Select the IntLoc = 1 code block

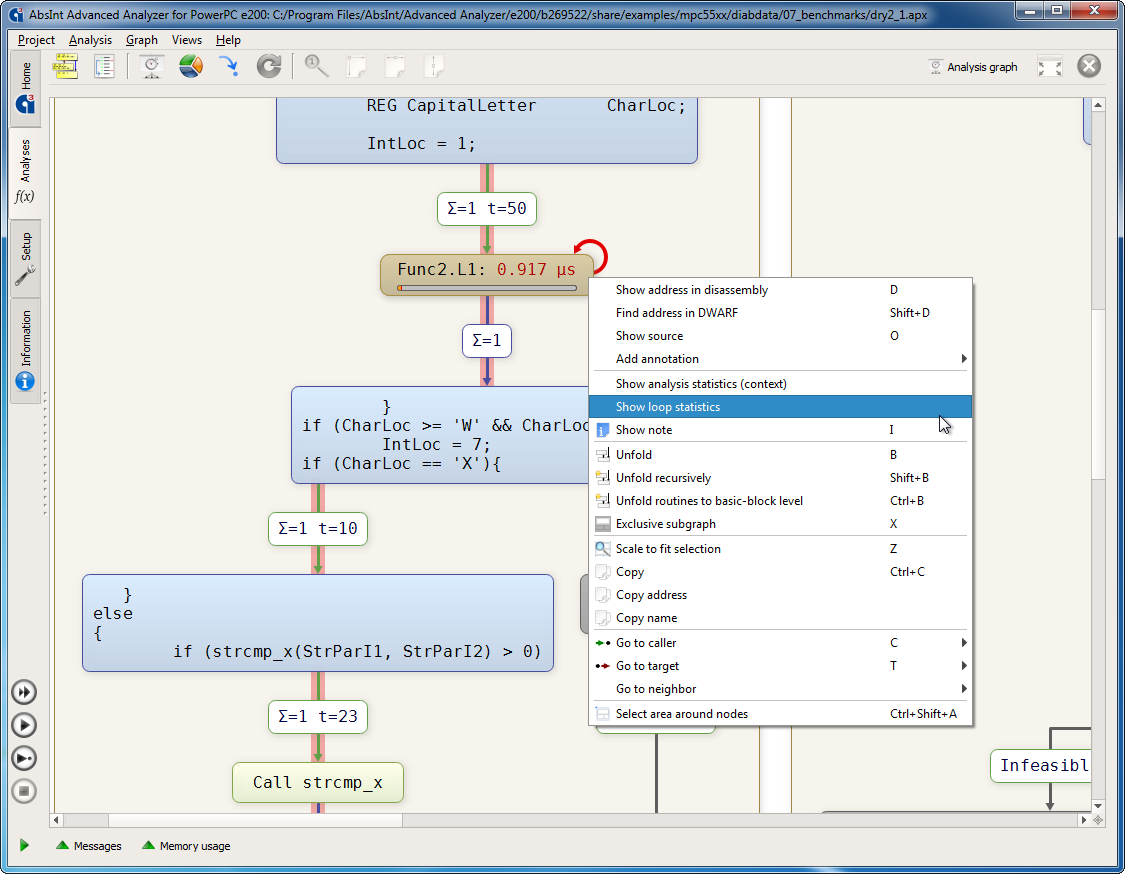[486, 131]
